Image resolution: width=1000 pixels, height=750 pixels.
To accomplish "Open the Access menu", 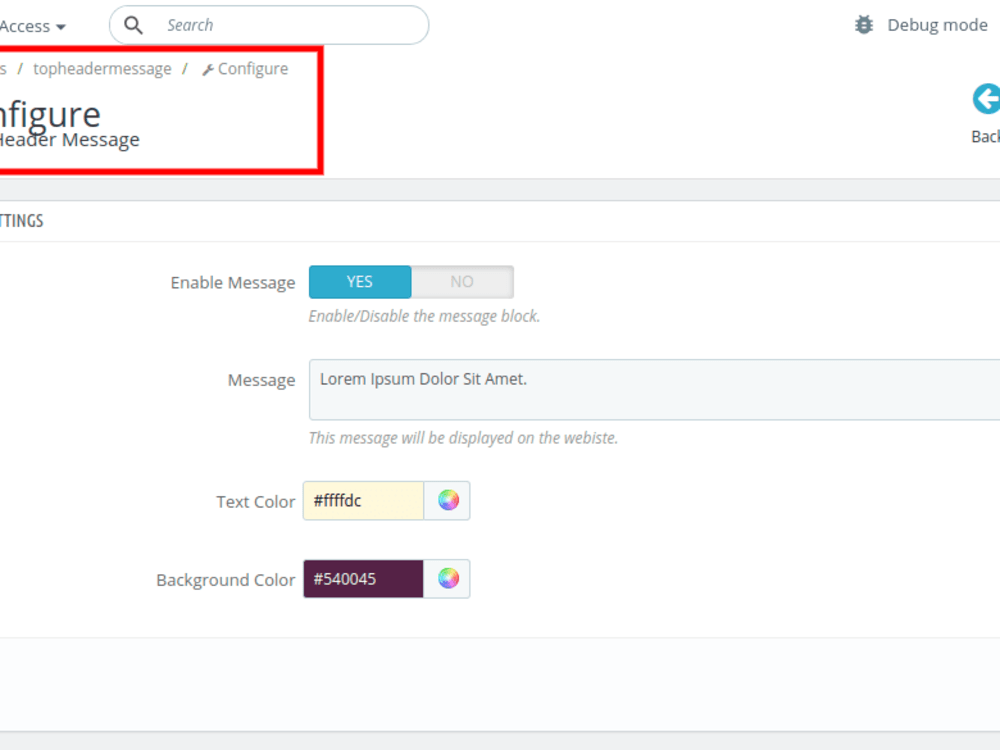I will point(30,25).
